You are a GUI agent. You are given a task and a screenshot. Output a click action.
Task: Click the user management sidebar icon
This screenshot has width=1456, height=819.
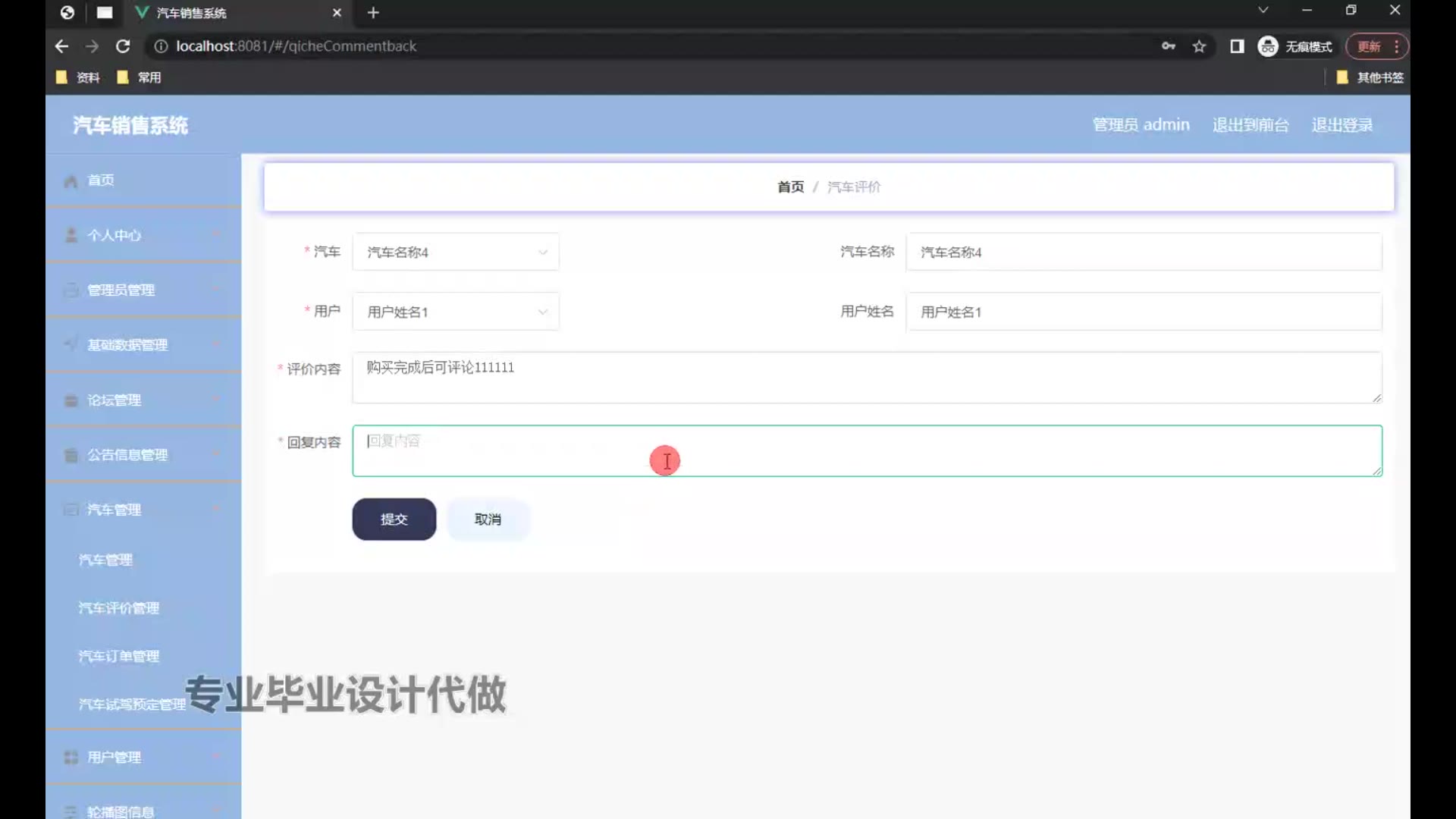pos(71,758)
